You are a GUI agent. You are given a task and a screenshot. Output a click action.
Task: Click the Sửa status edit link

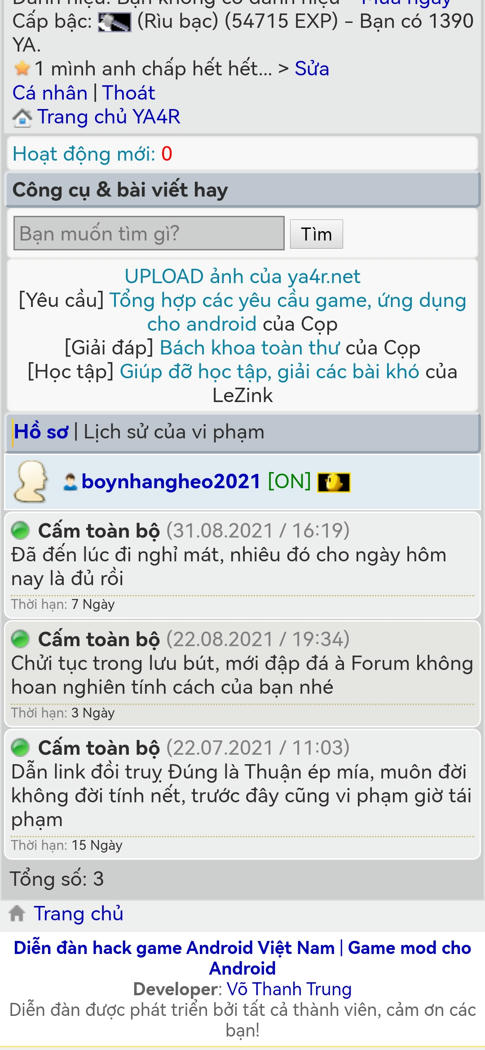click(312, 69)
